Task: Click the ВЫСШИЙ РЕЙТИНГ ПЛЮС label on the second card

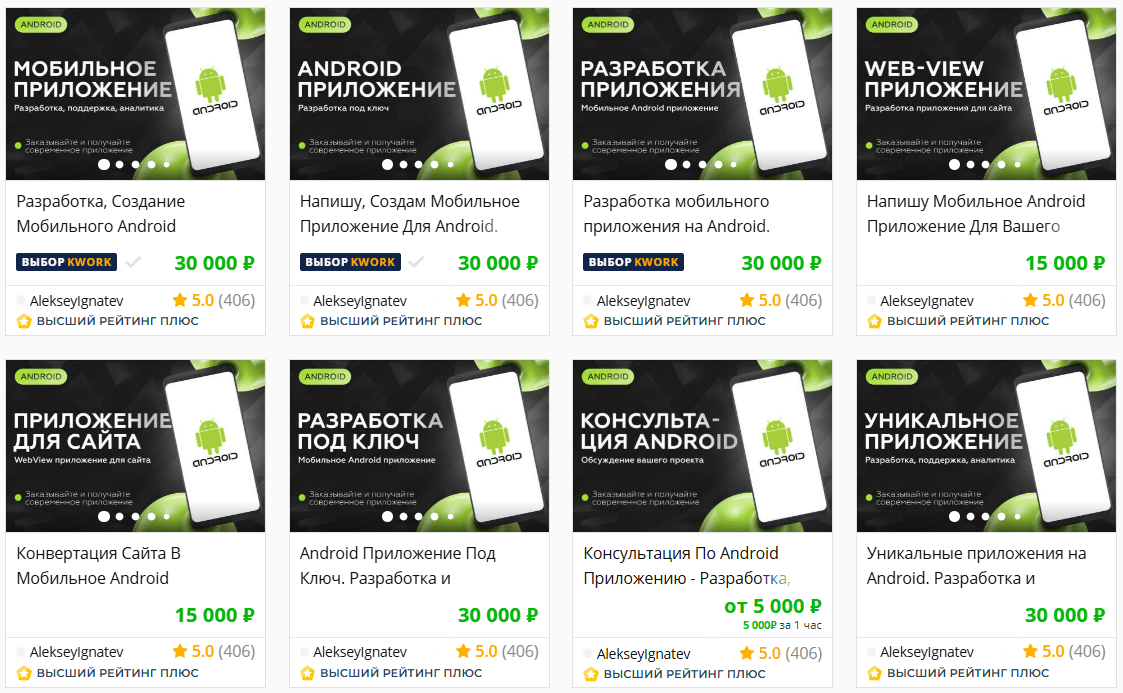Action: [401, 321]
